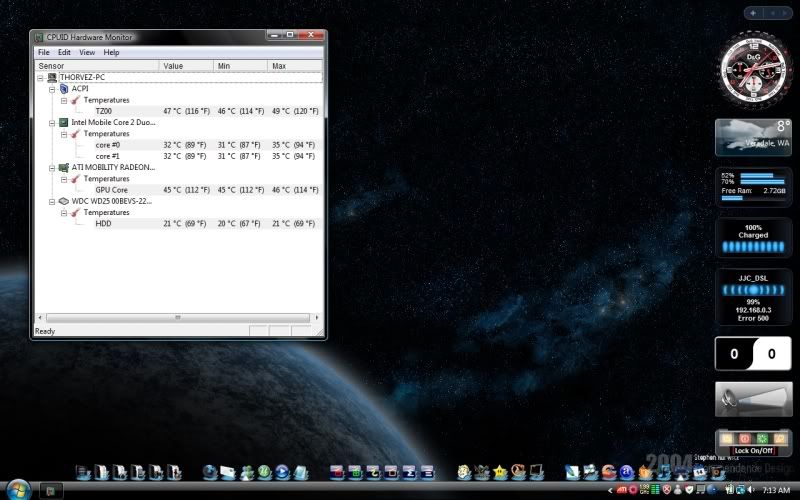
Task: Select the core #0 temperature row
Action: [x=207, y=145]
